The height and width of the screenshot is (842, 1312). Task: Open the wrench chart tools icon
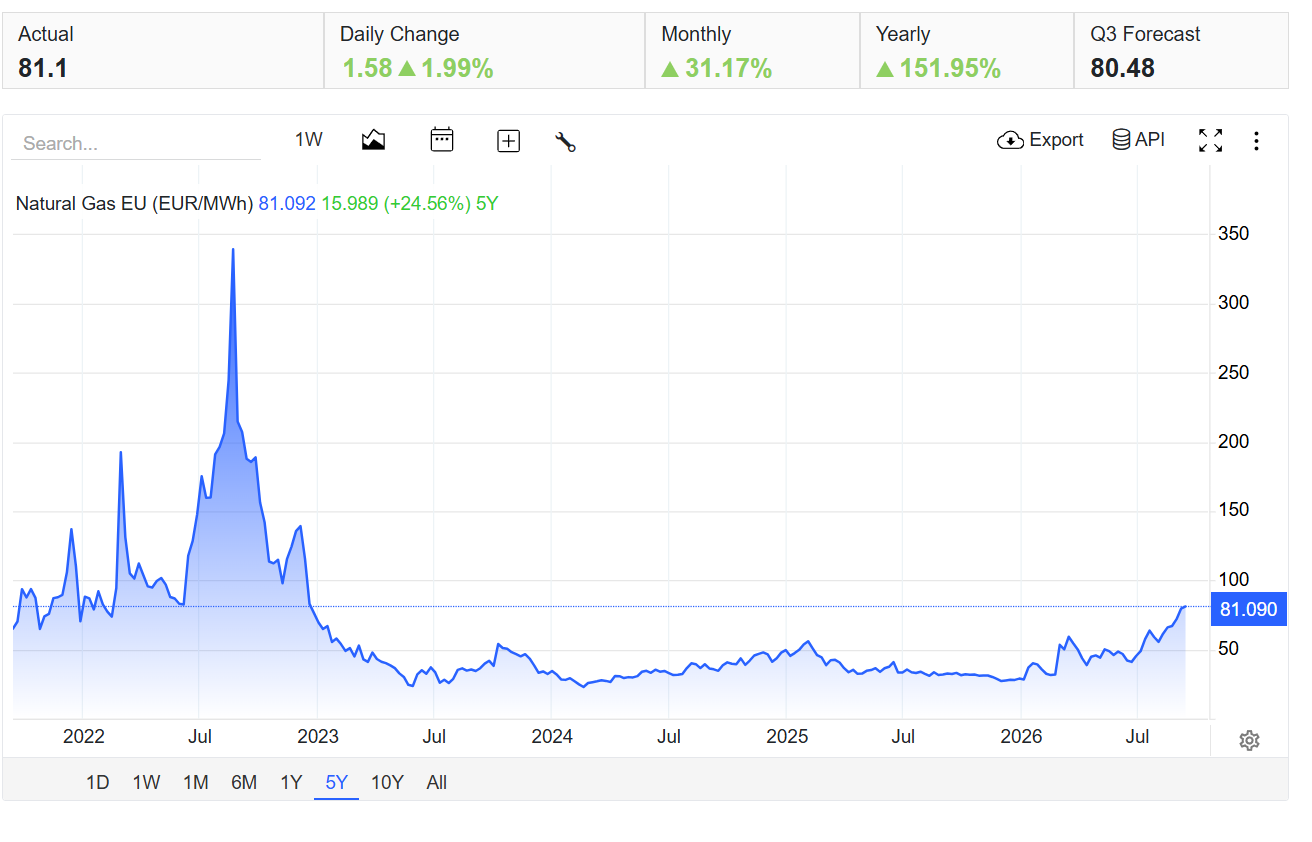[x=565, y=141]
